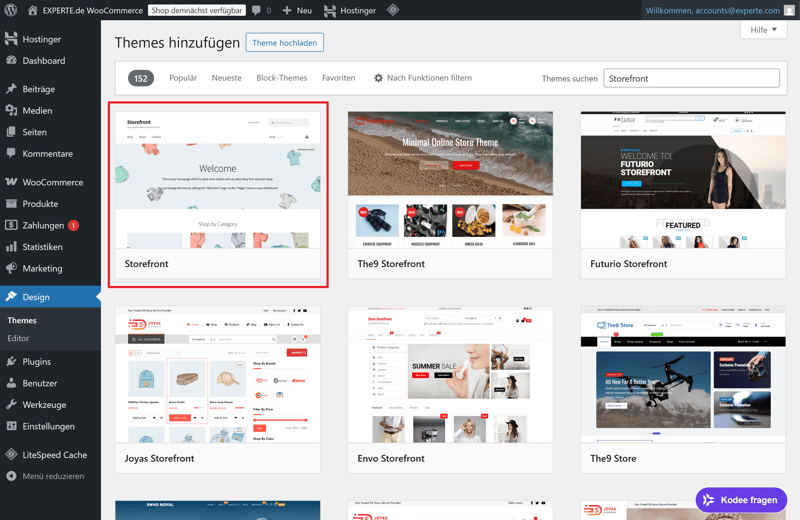Select the Envo Storefront theme thumbnail
The image size is (800, 520).
451,375
